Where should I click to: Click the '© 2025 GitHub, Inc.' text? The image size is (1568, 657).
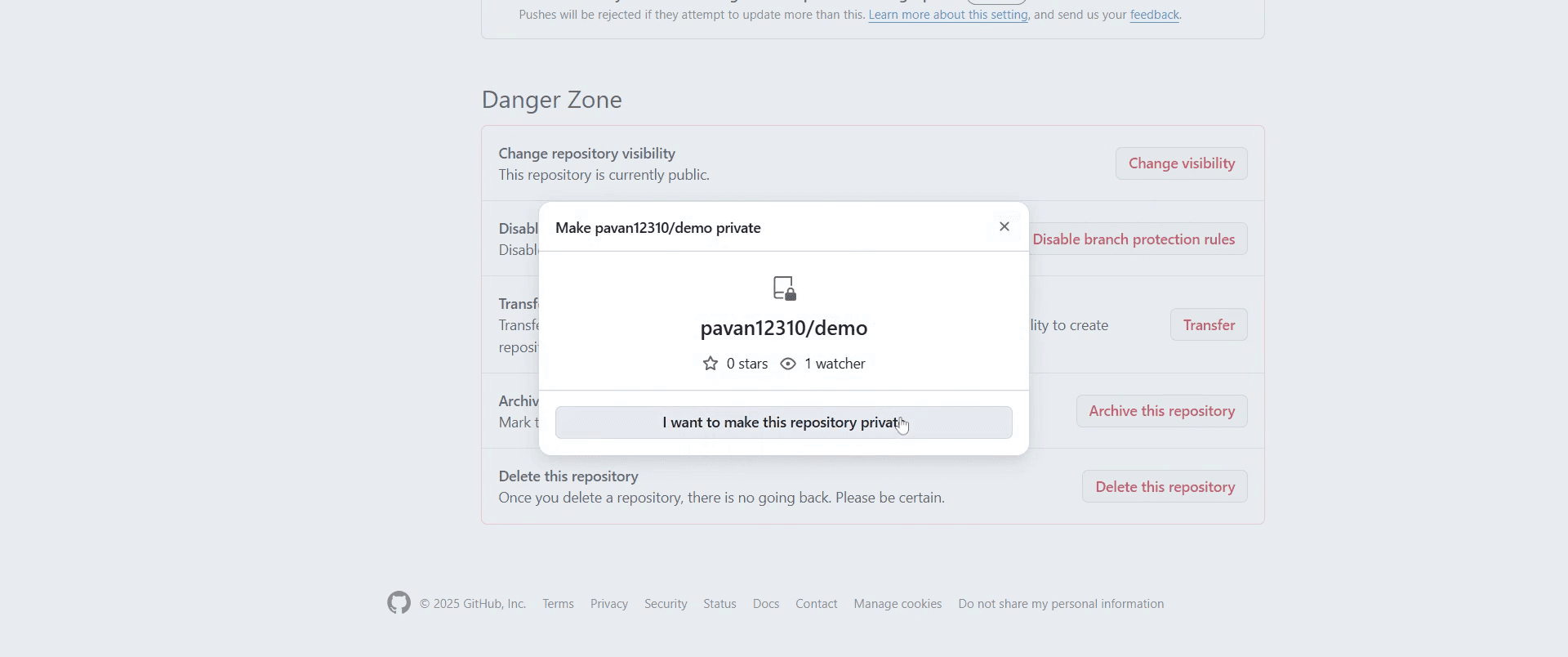[473, 604]
